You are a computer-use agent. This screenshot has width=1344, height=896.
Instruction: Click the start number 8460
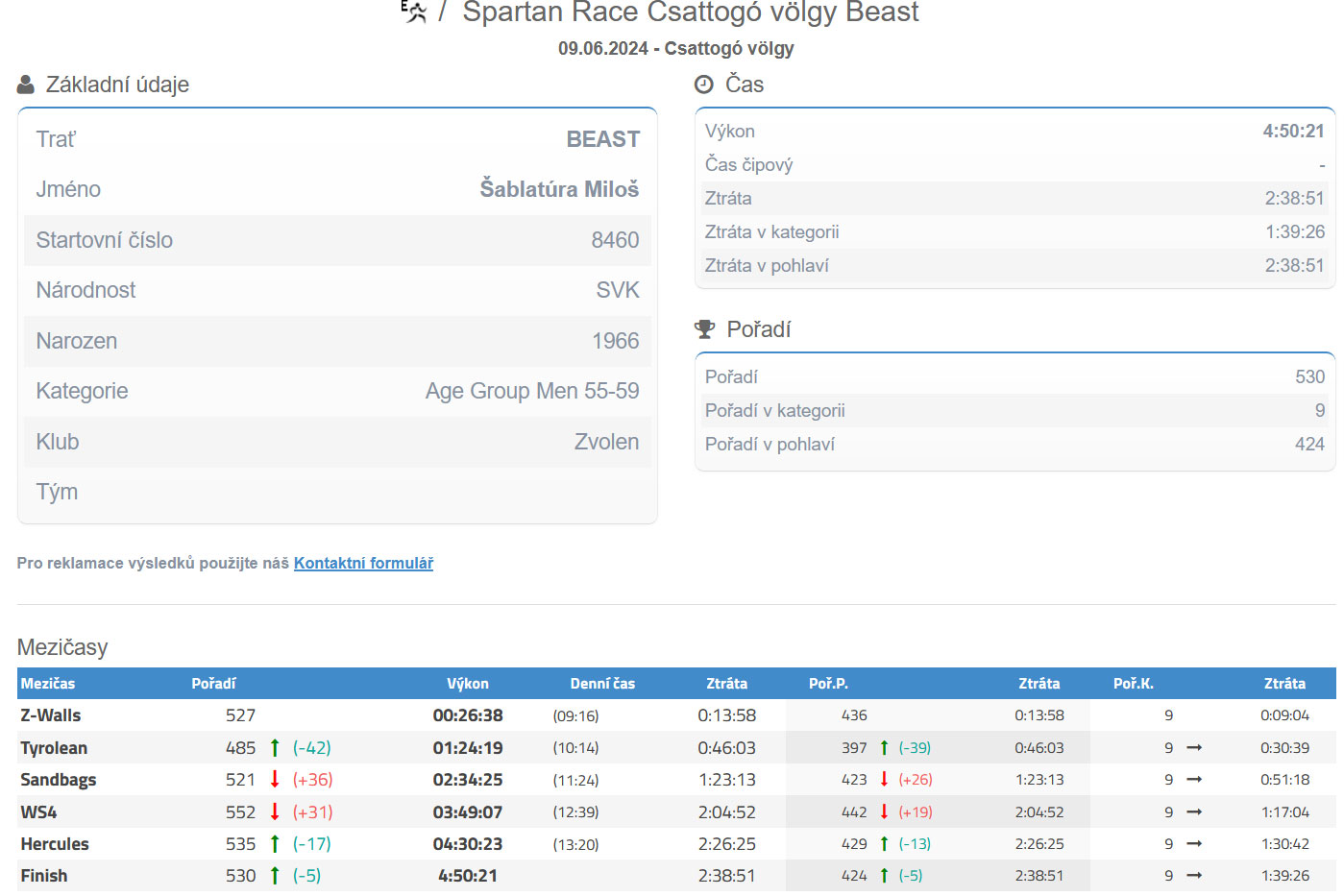pos(615,240)
